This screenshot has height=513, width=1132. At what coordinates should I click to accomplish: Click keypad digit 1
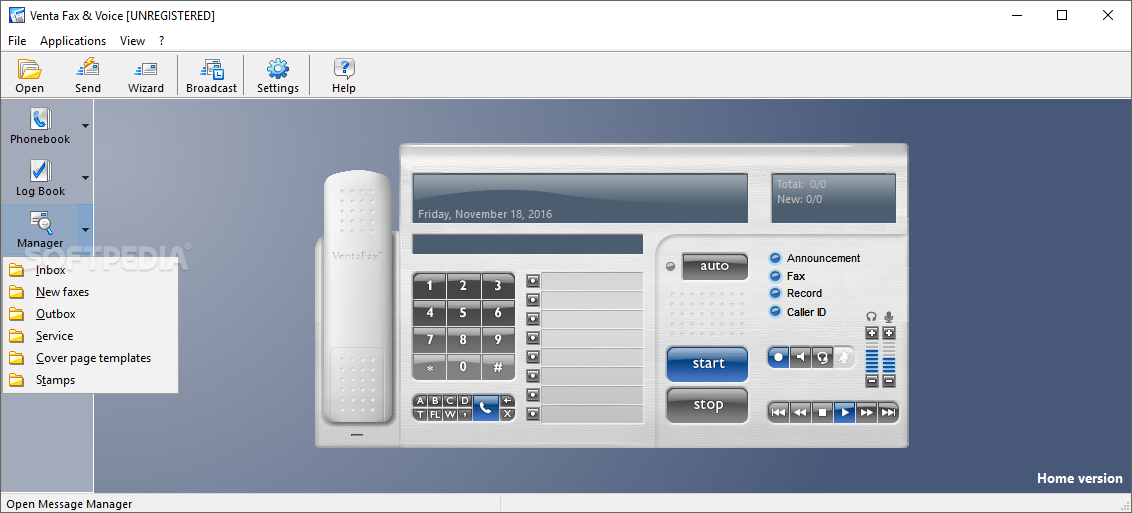[x=430, y=286]
